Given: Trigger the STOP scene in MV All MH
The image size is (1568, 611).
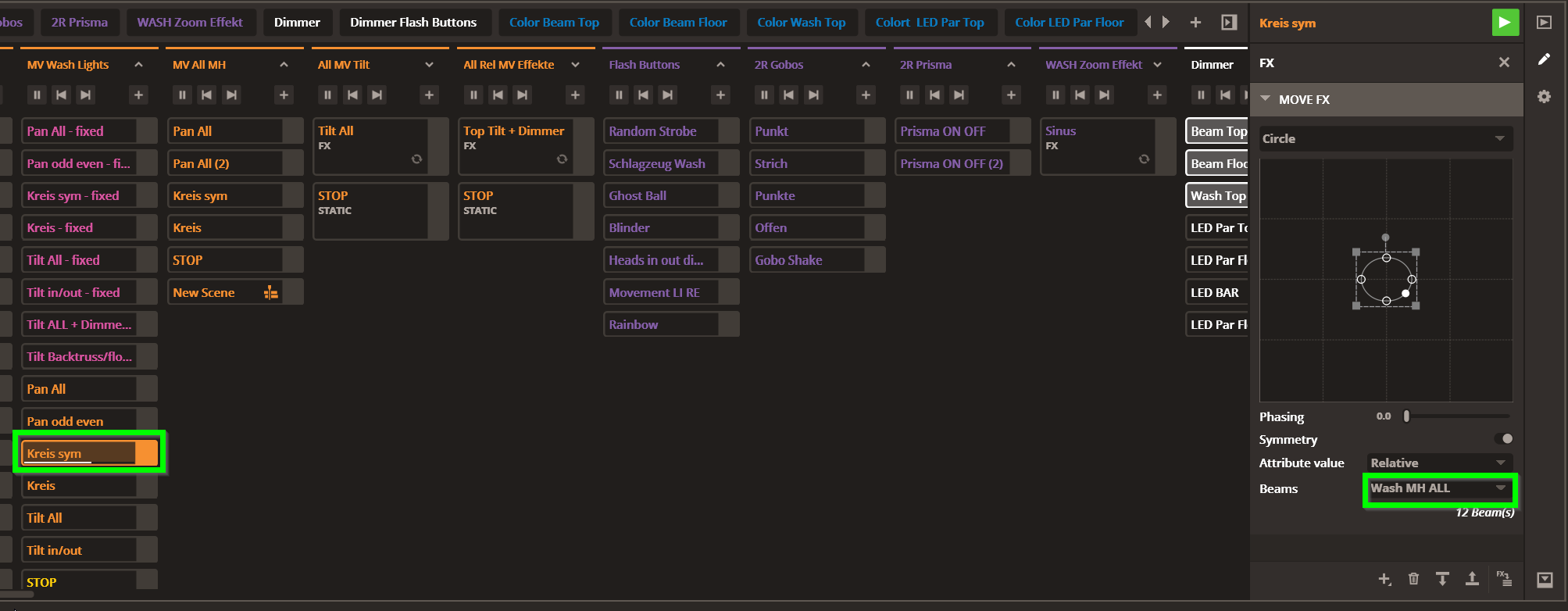Looking at the screenshot, I should pyautogui.click(x=225, y=260).
